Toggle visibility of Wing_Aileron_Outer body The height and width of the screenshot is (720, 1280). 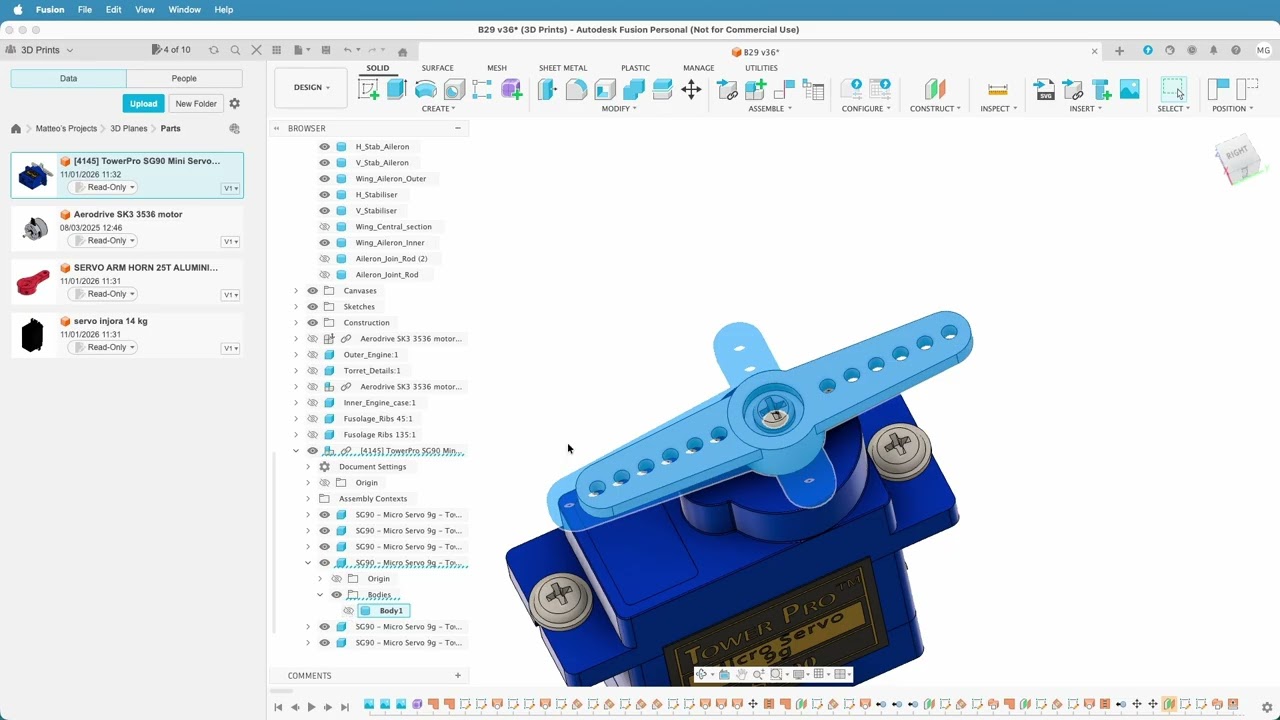click(x=324, y=179)
